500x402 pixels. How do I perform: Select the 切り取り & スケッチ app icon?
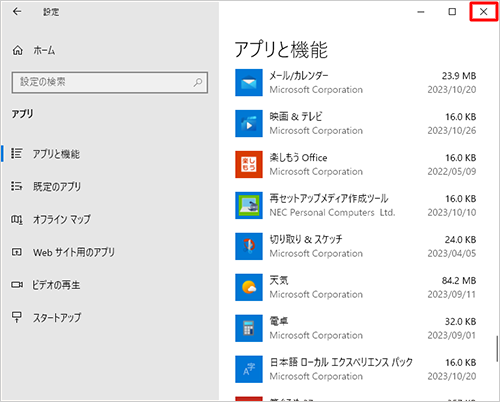(249, 246)
